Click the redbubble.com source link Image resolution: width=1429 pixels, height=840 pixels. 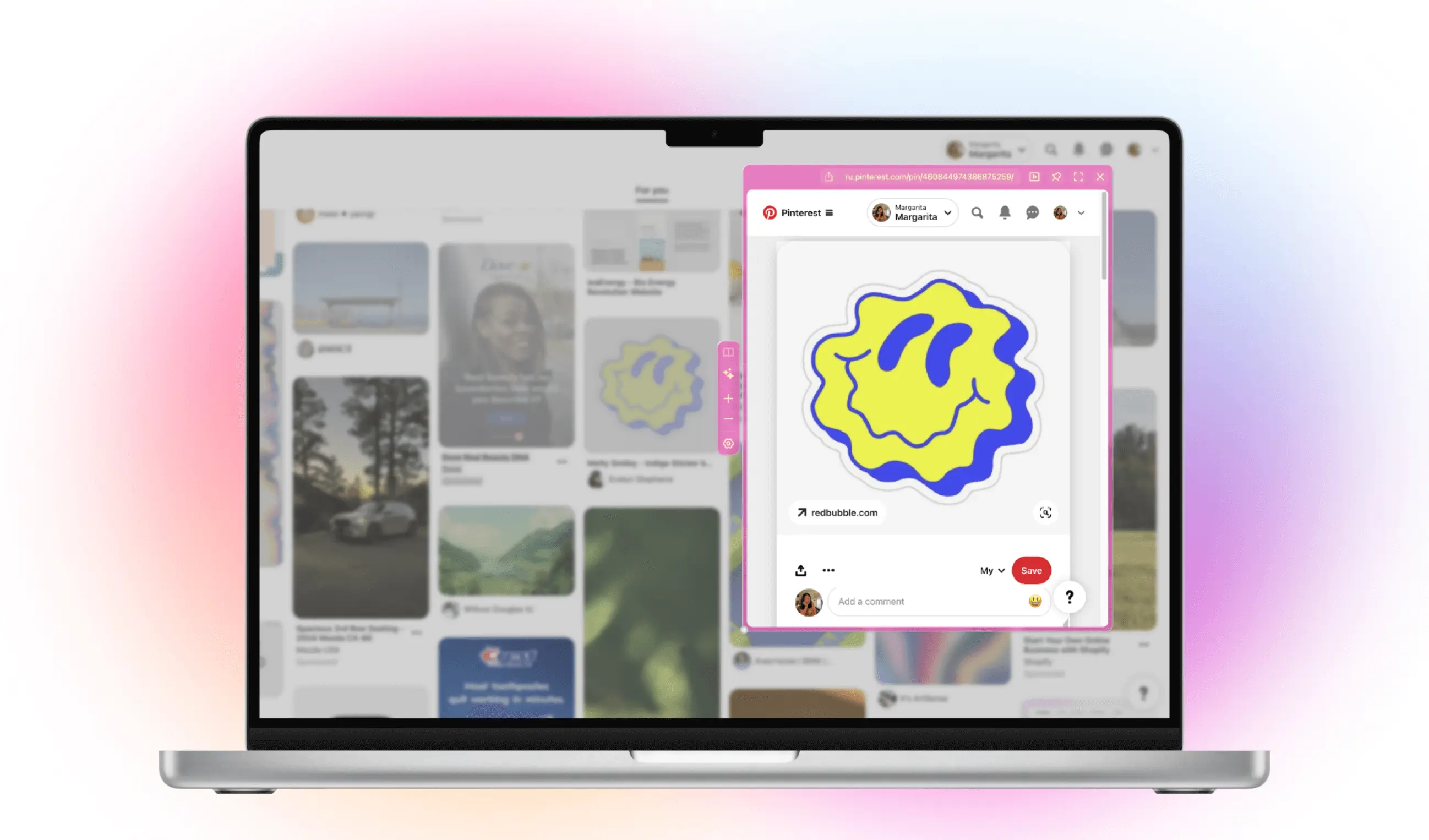[838, 512]
